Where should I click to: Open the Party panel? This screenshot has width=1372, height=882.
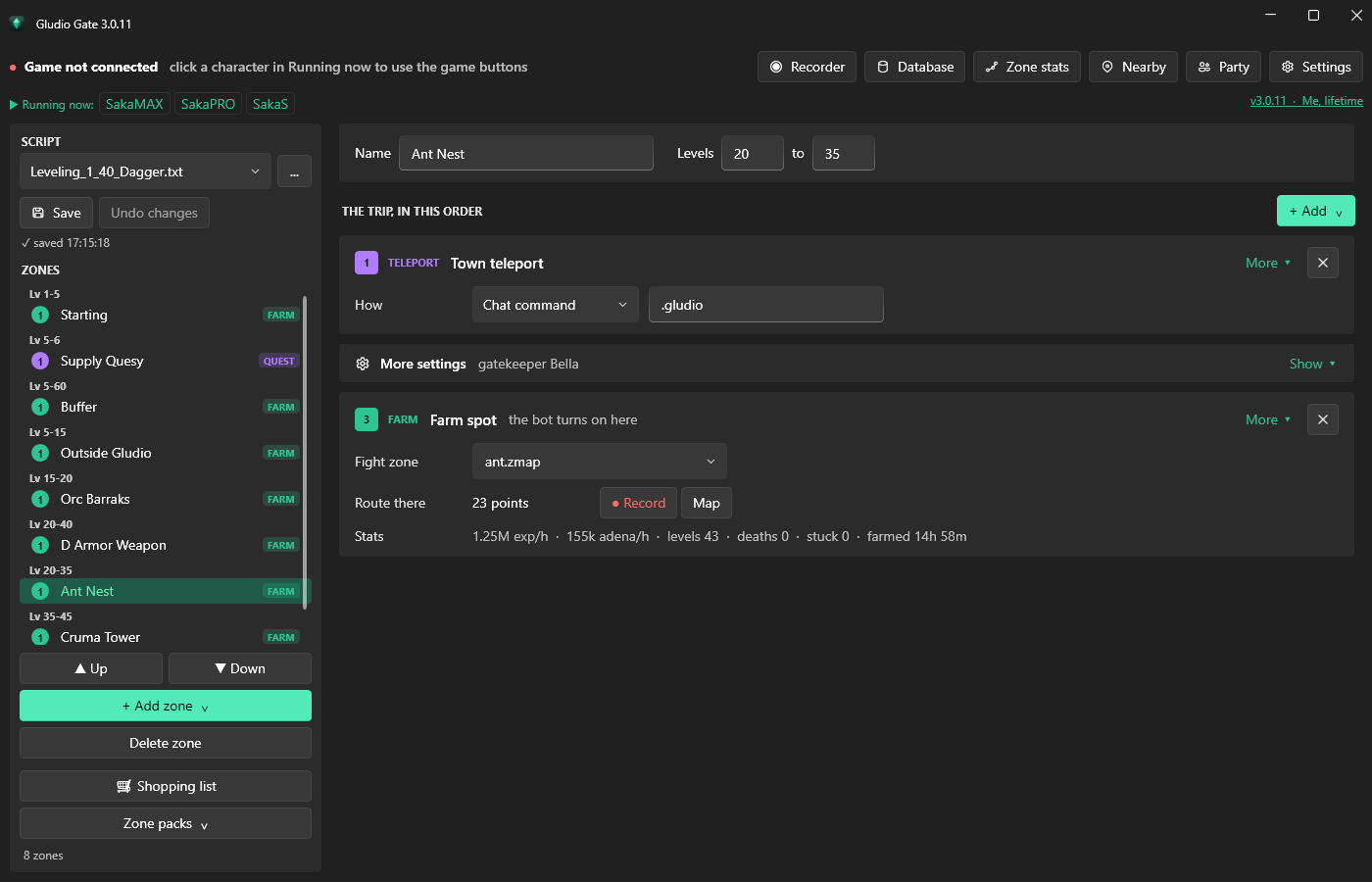coord(1223,67)
